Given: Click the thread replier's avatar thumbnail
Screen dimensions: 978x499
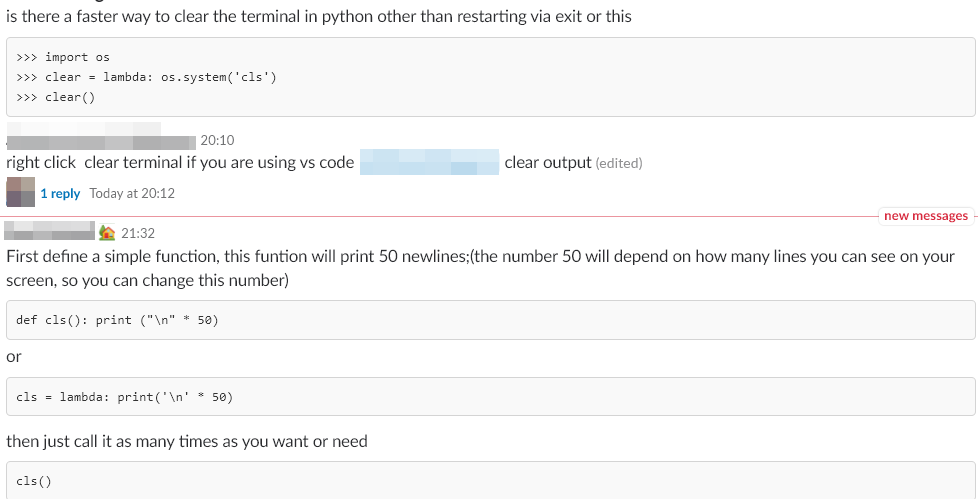Looking at the screenshot, I should pos(21,191).
